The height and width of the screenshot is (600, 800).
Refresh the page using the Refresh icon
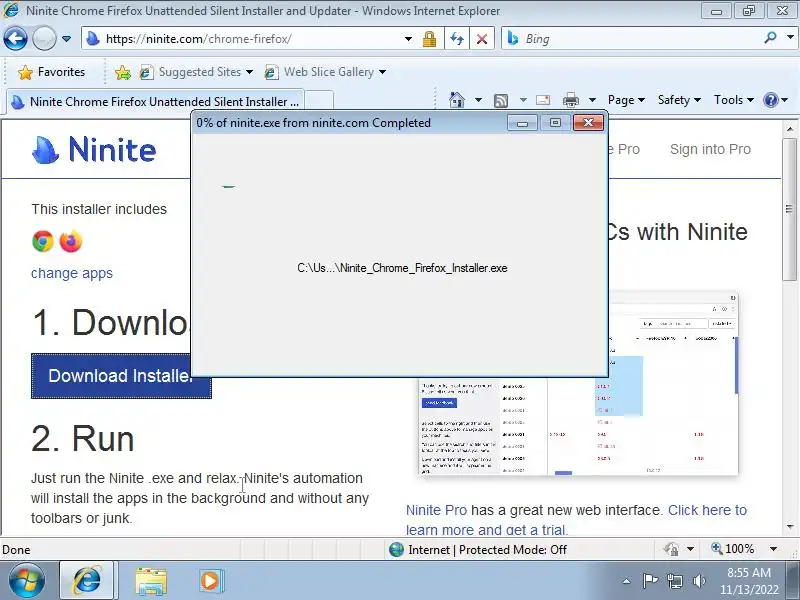point(457,39)
